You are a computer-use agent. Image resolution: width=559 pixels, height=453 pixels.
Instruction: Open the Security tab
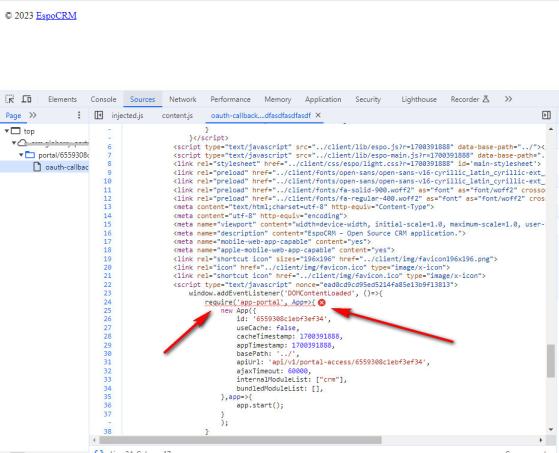(x=368, y=99)
